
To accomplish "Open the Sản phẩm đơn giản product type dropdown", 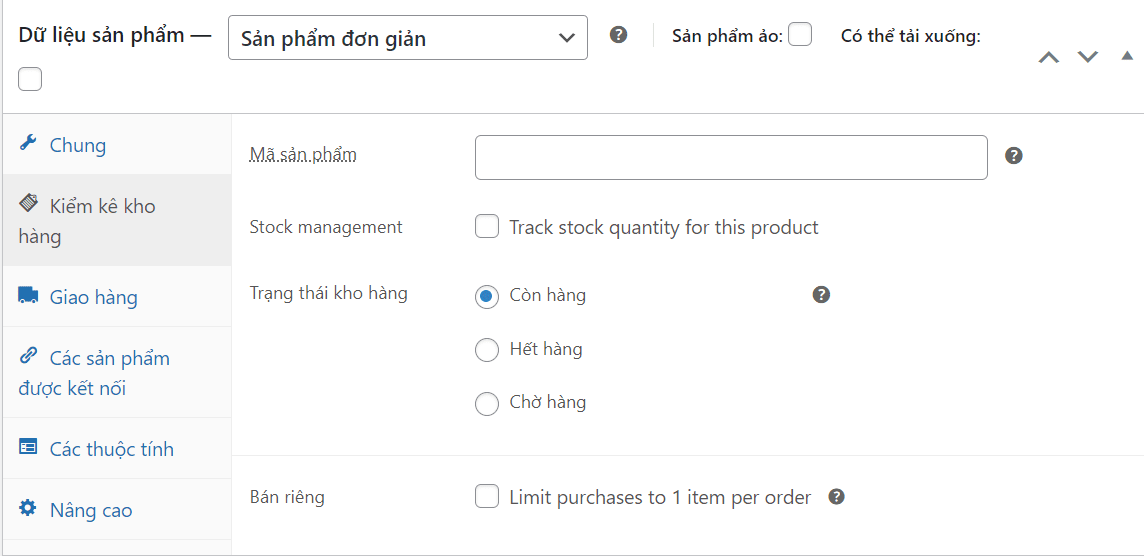I will coord(408,38).
